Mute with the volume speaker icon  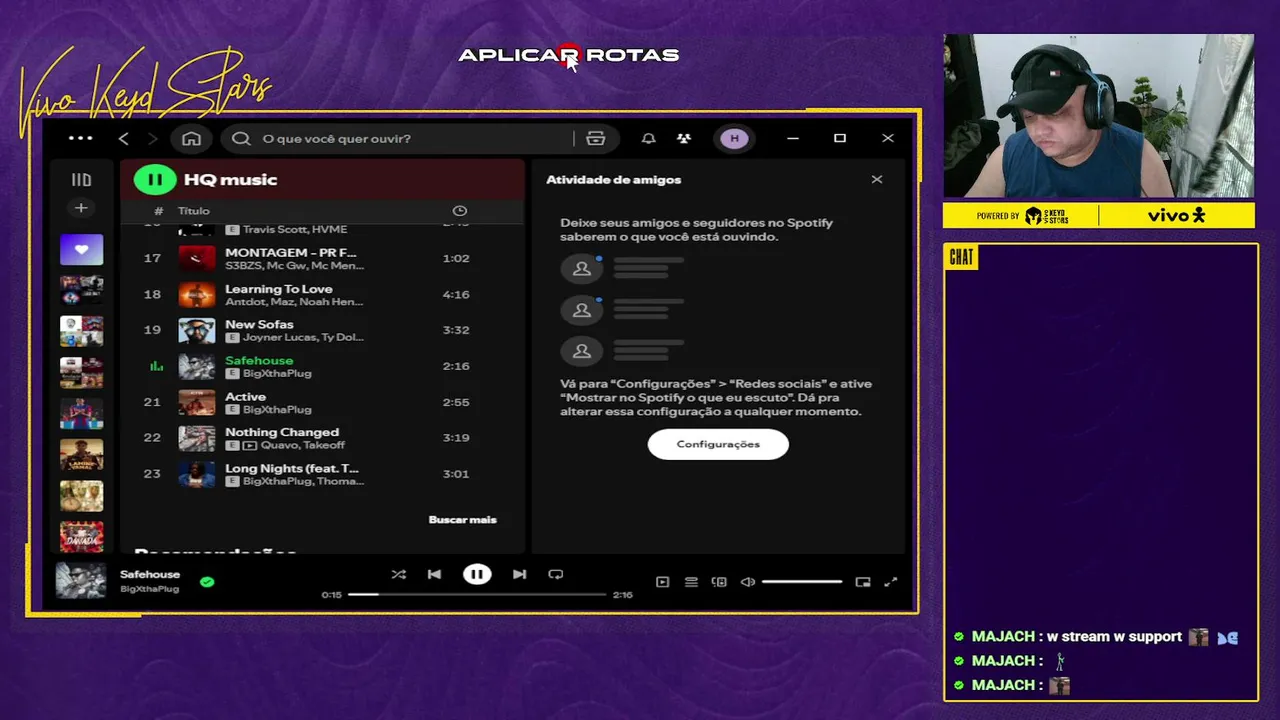coord(748,582)
